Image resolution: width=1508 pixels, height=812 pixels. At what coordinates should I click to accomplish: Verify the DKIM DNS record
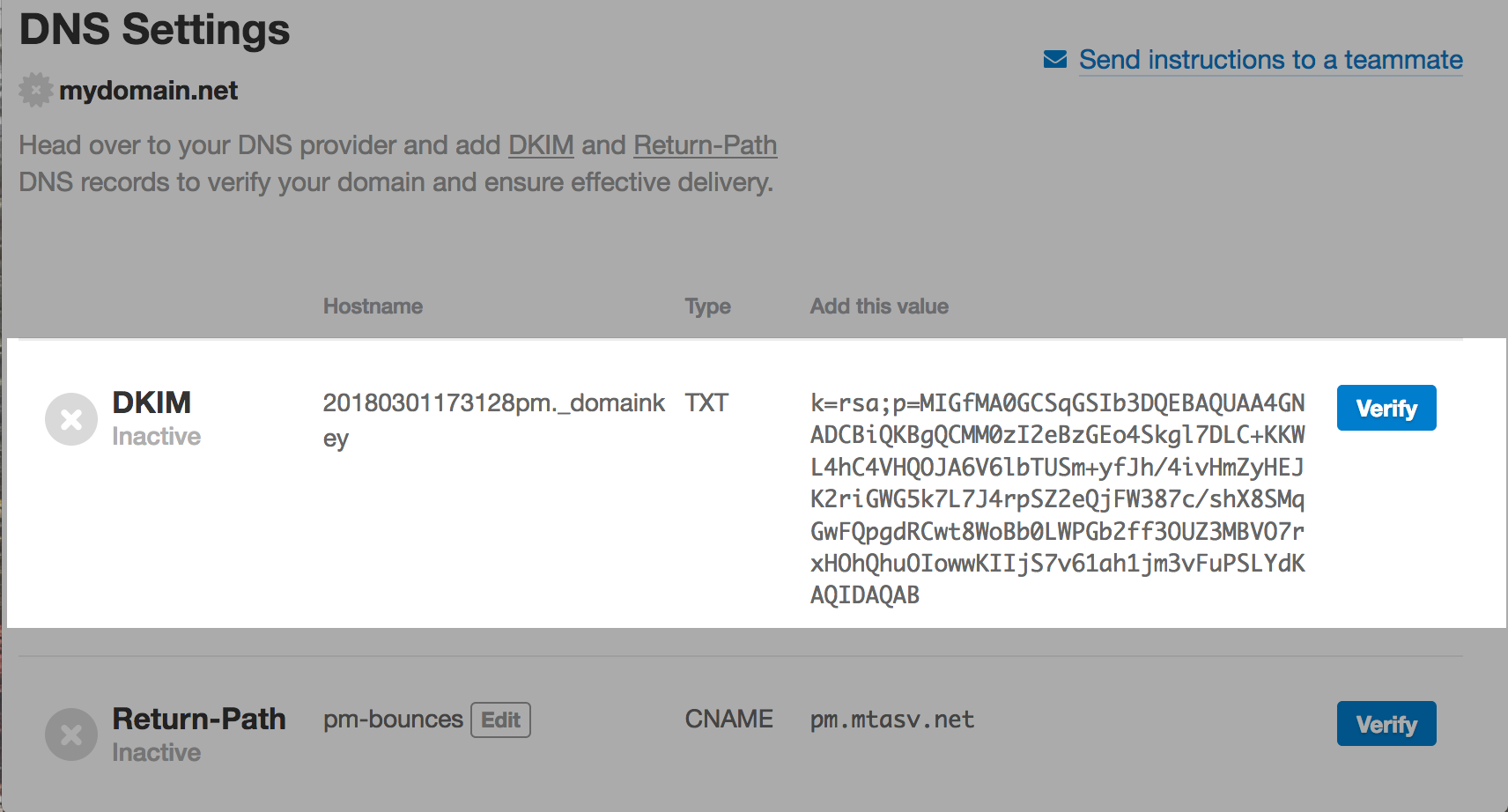pyautogui.click(x=1386, y=408)
